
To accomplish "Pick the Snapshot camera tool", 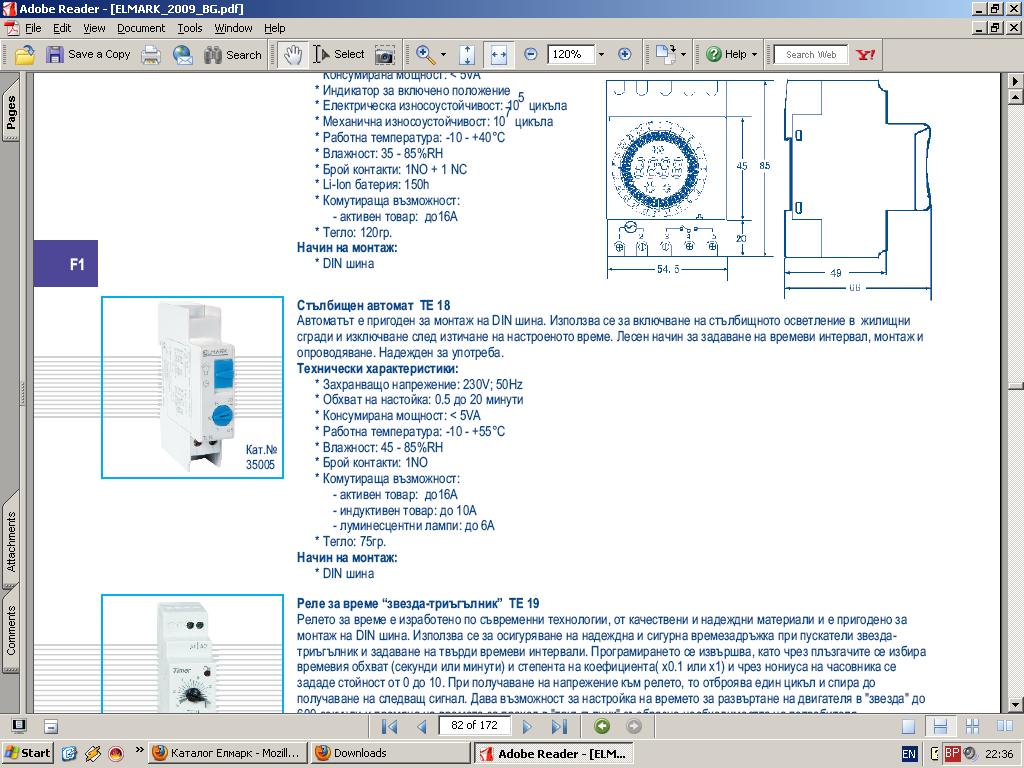I will 385,55.
